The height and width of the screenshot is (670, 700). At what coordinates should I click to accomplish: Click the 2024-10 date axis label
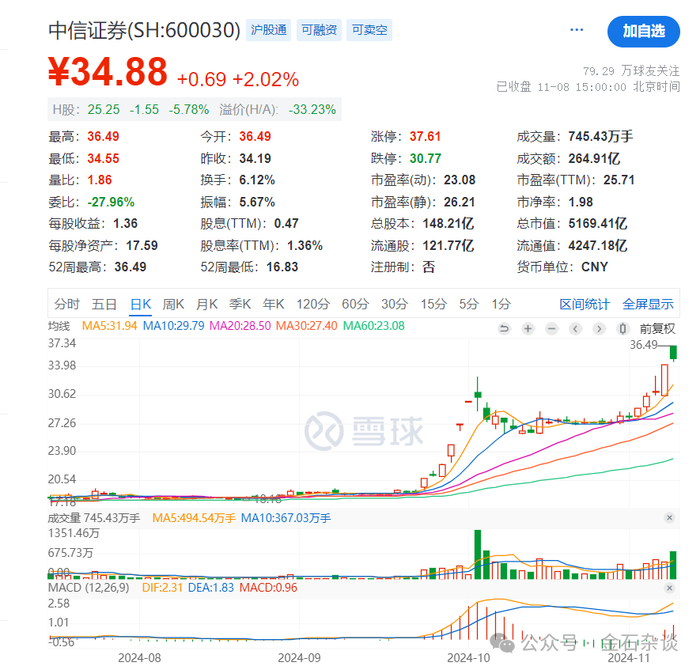point(468,658)
